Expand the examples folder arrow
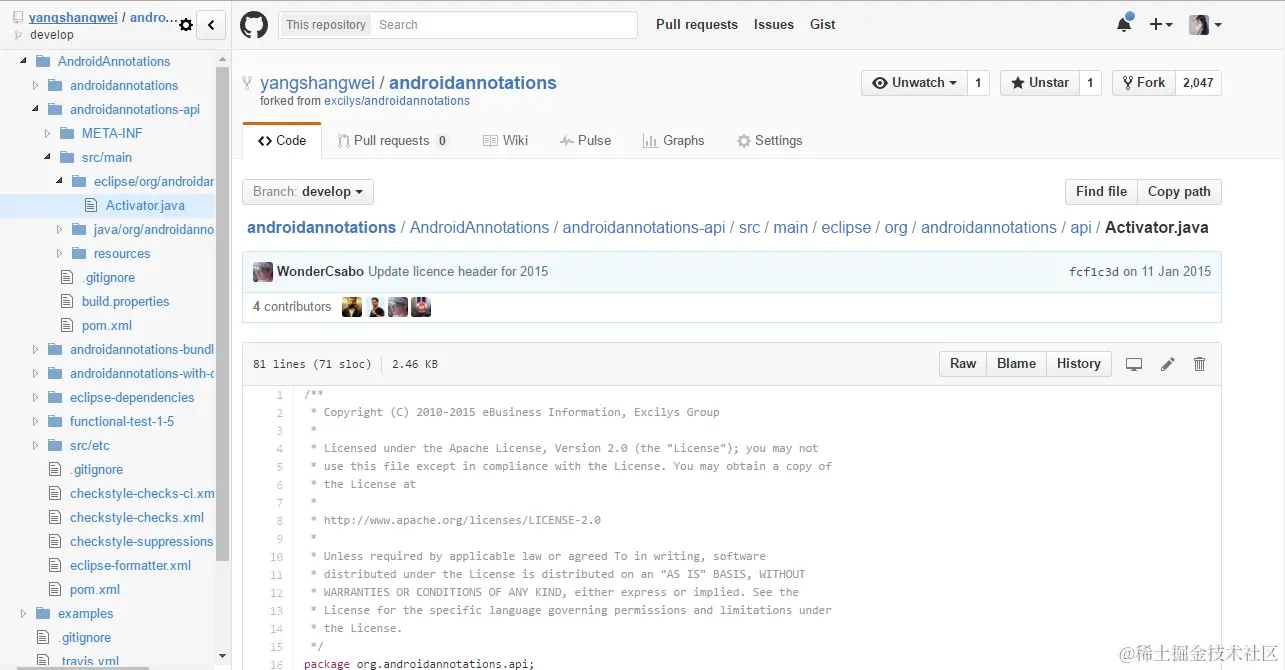Viewport: 1285px width, 670px height. (23, 614)
